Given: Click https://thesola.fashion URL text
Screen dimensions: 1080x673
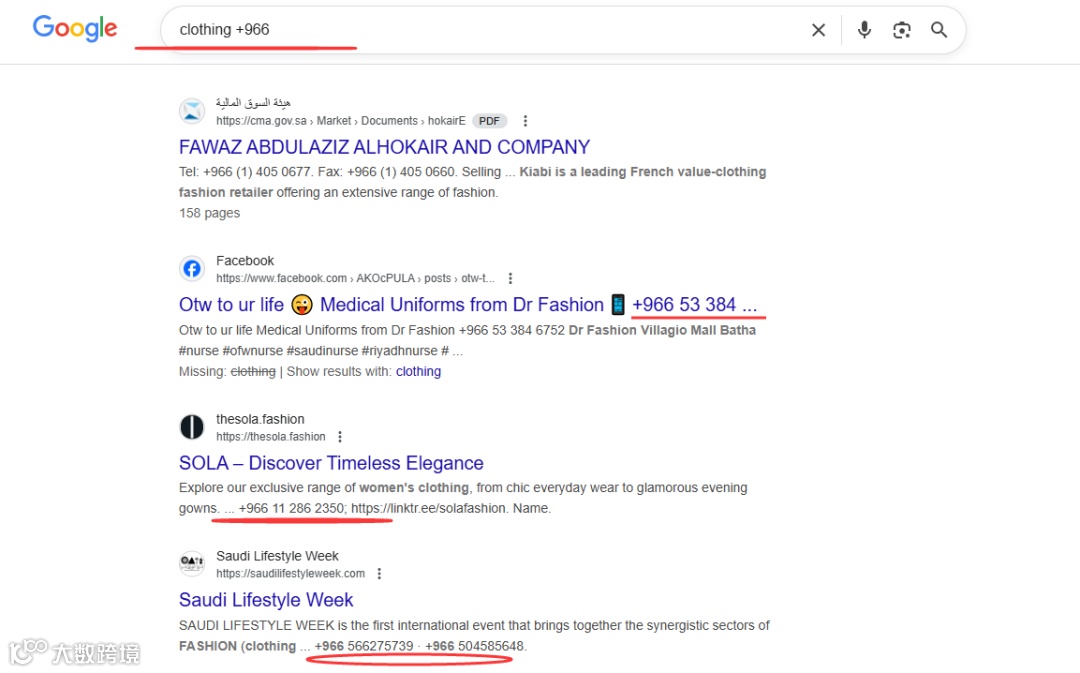Looking at the screenshot, I should pos(271,437).
